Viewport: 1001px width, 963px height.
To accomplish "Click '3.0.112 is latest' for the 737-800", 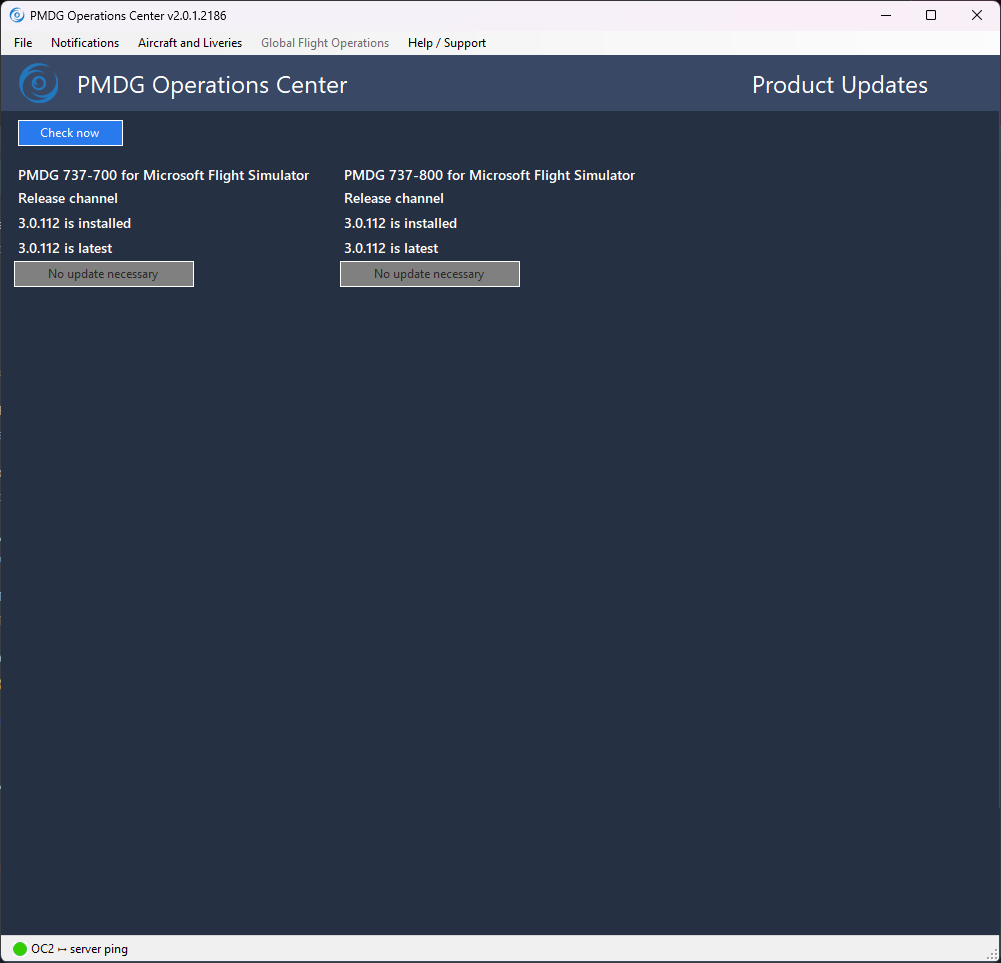I will [391, 248].
